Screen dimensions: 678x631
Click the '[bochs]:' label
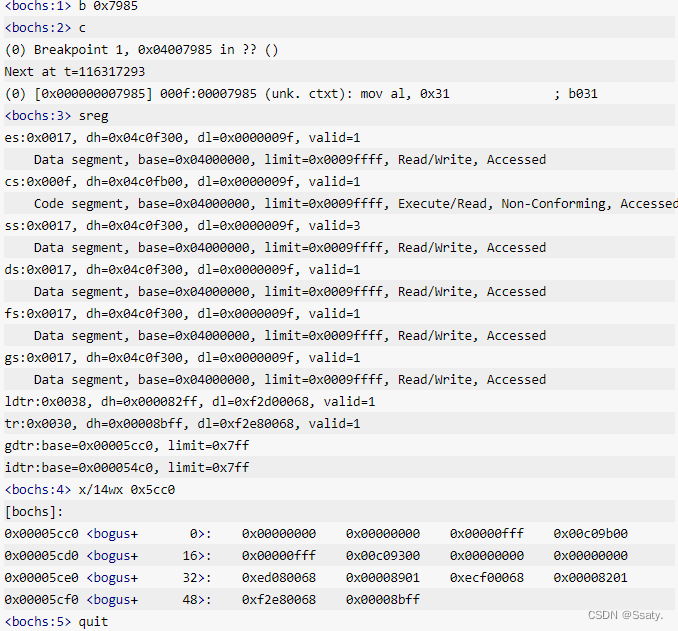[x=34, y=512]
